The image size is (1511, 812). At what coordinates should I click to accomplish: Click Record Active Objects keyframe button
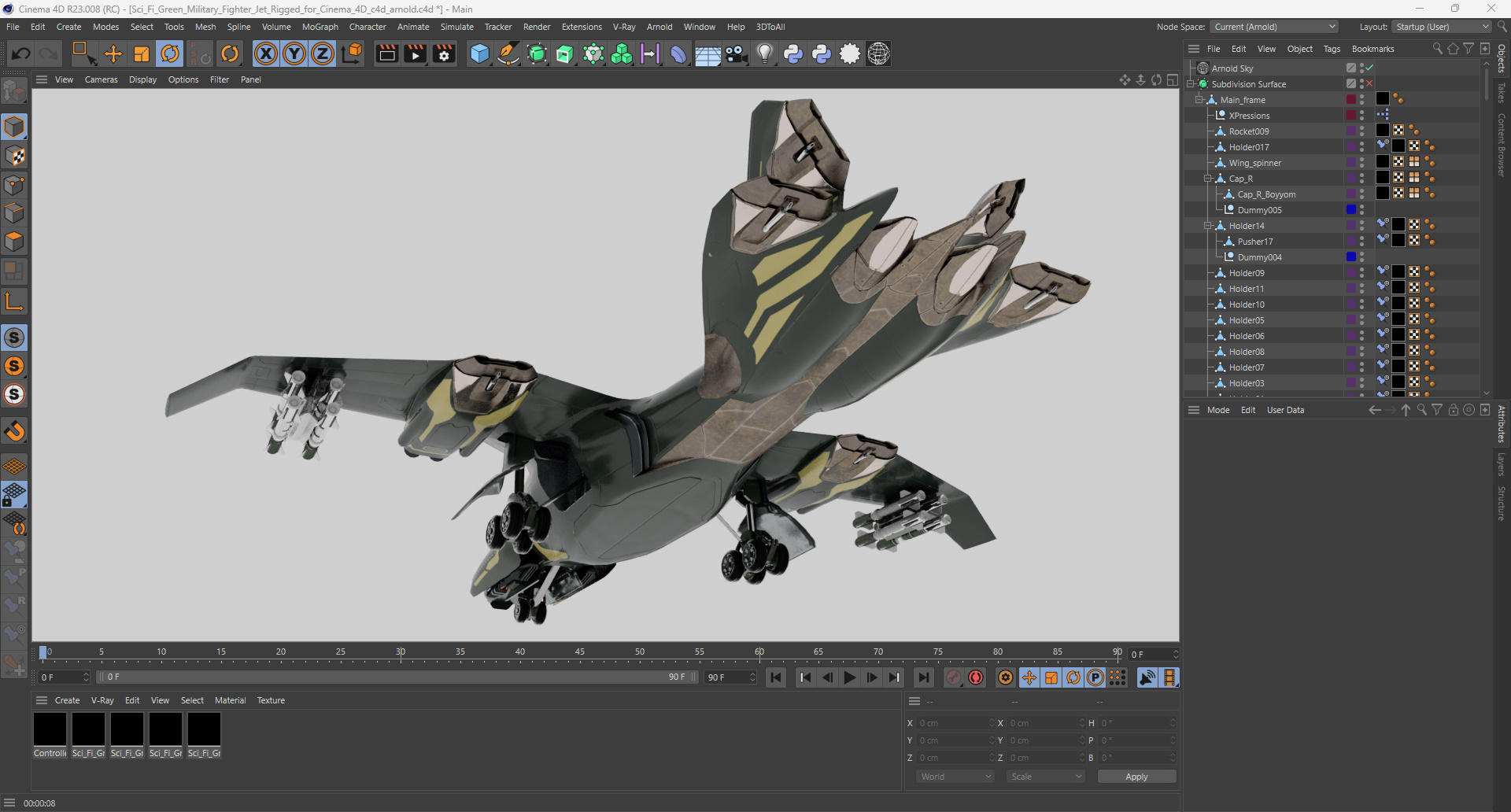click(954, 677)
